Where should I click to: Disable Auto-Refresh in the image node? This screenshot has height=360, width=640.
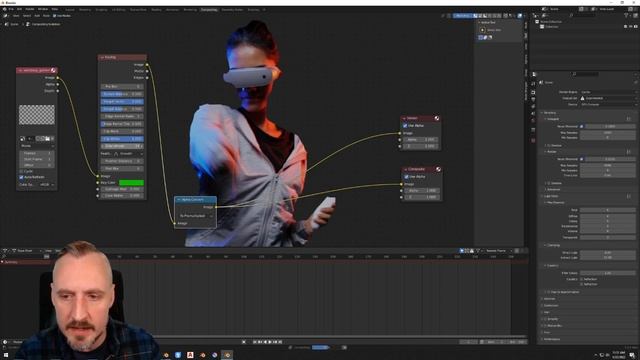click(21, 177)
